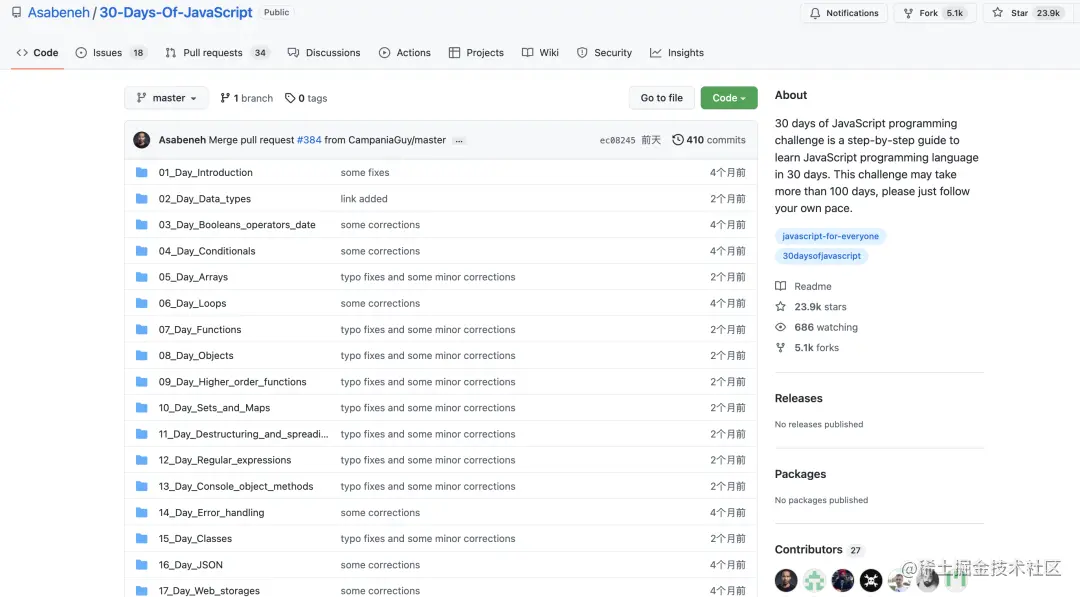Open folder 08_Day_Objects
1080x597 pixels.
point(196,355)
